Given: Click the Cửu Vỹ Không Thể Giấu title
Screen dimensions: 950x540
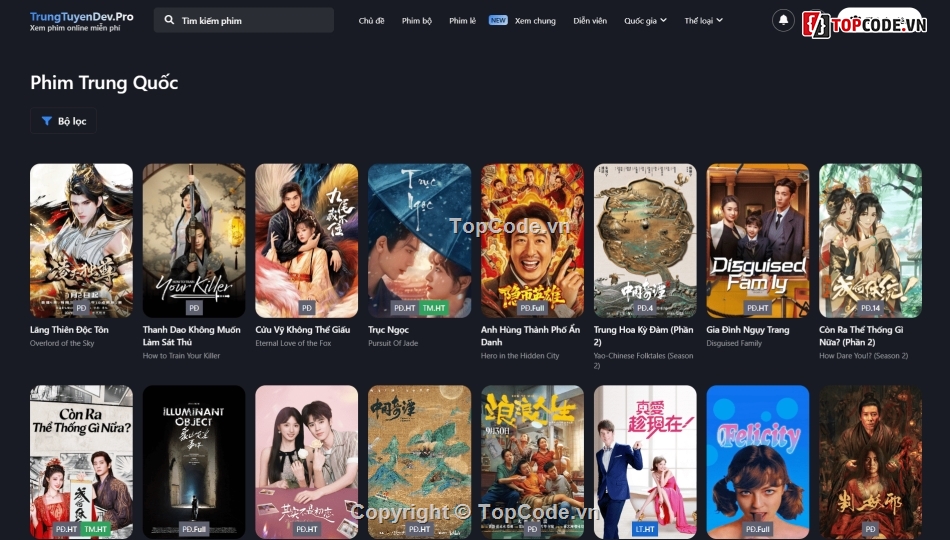Looking at the screenshot, I should (x=302, y=329).
